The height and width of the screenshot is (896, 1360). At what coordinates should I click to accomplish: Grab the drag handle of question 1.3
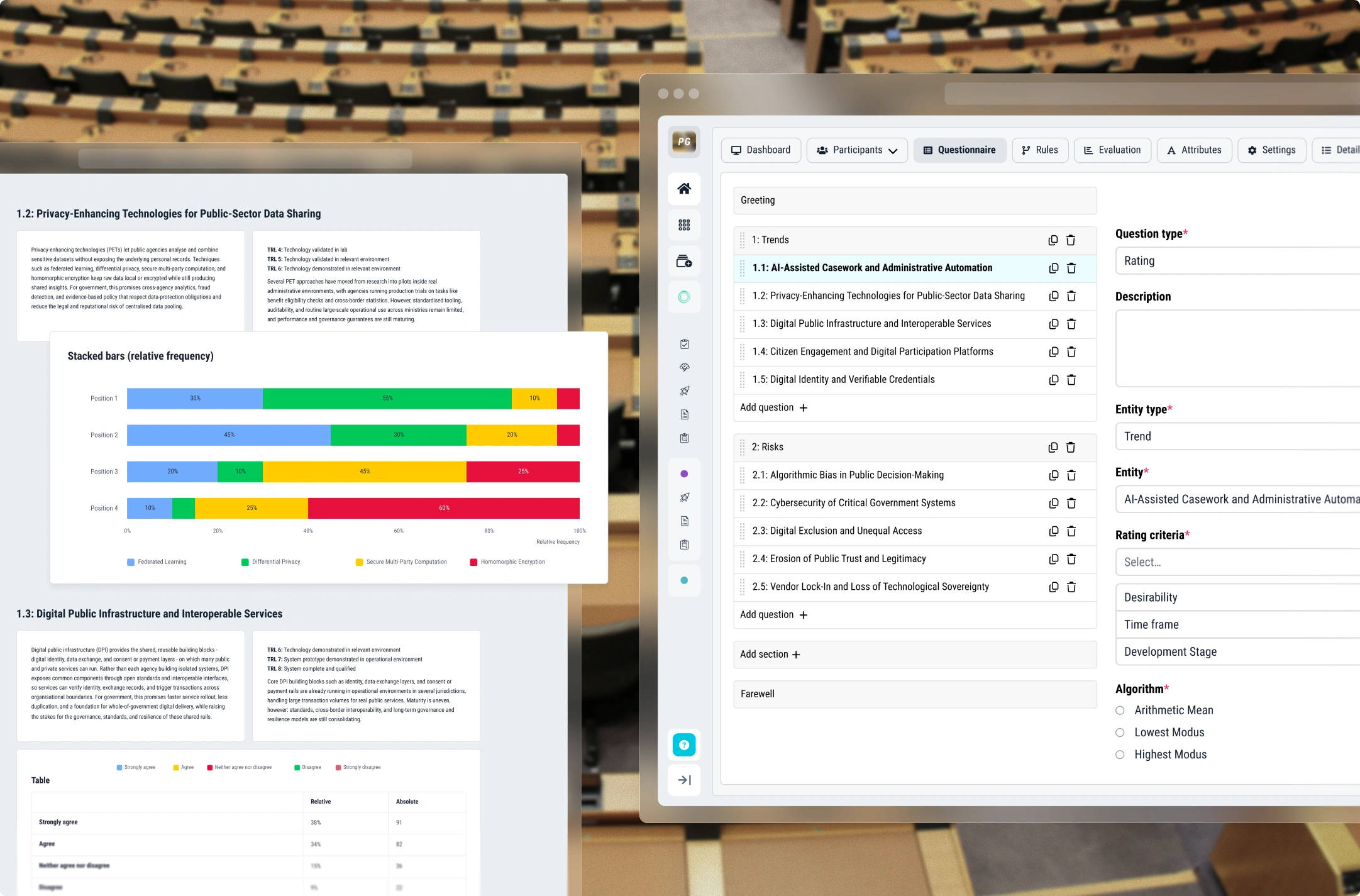tap(743, 324)
